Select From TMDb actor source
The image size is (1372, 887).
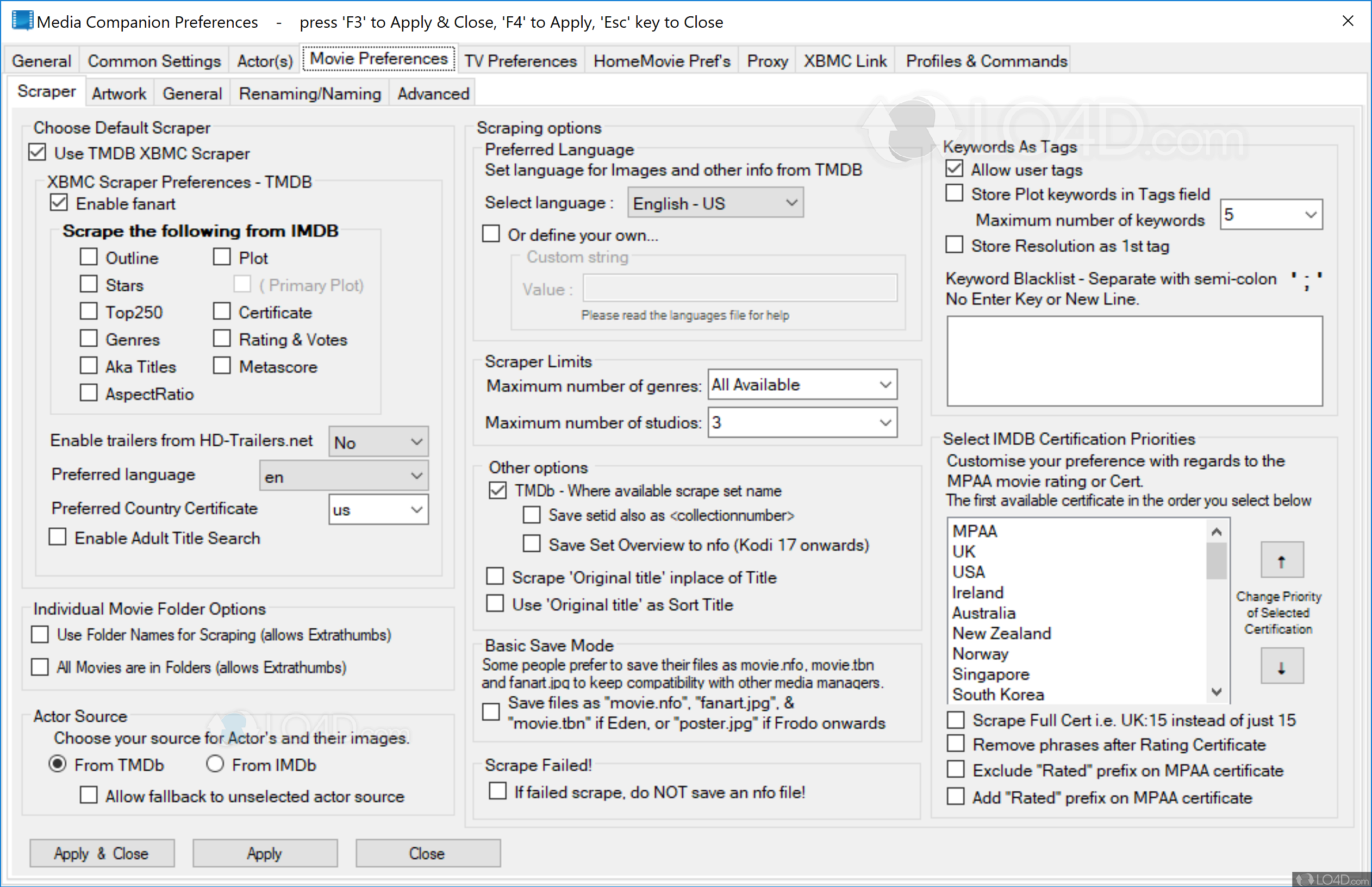click(58, 764)
